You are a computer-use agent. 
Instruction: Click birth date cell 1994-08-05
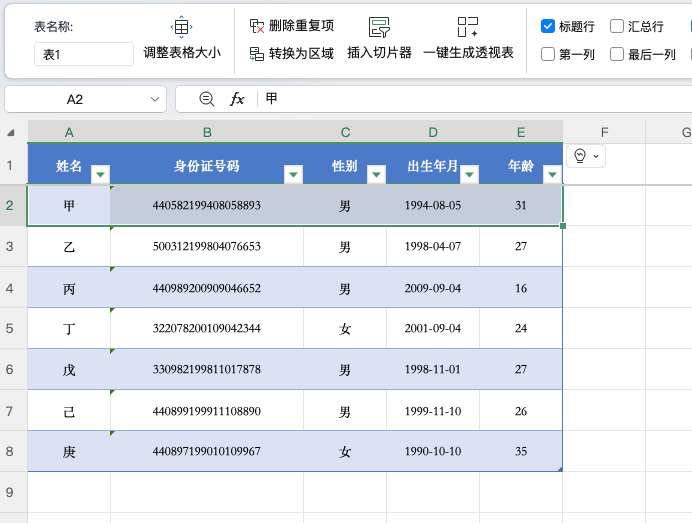pyautogui.click(x=433, y=205)
